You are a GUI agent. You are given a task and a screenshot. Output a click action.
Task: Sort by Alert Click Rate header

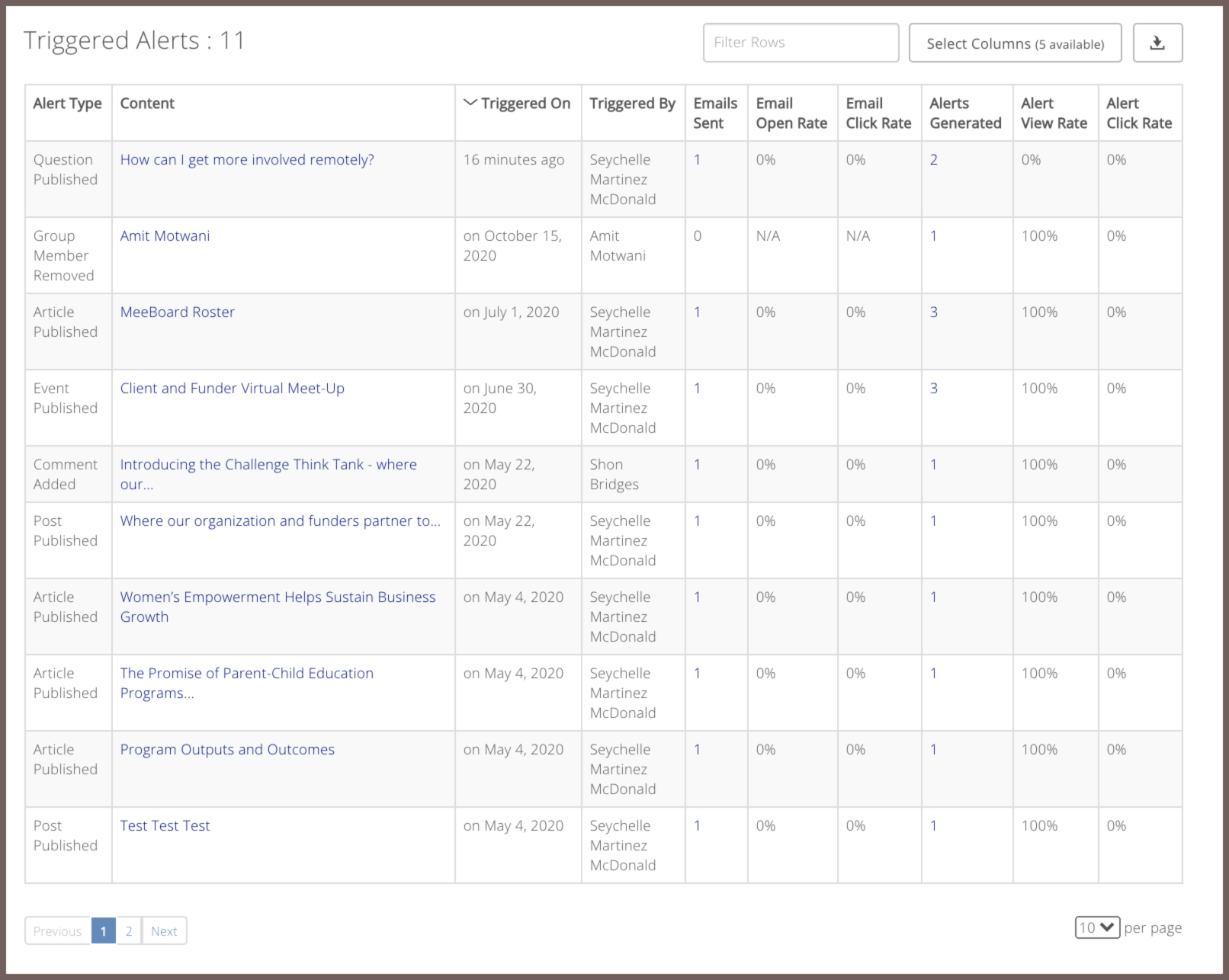coord(1139,113)
